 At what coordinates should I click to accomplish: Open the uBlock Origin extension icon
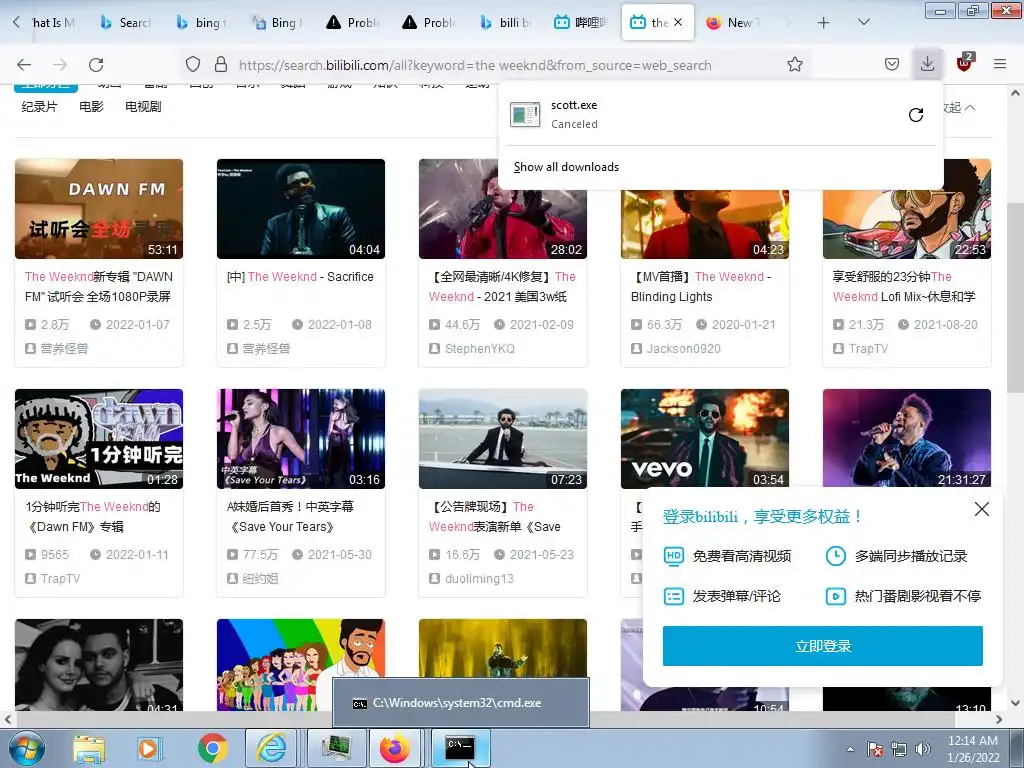(965, 63)
